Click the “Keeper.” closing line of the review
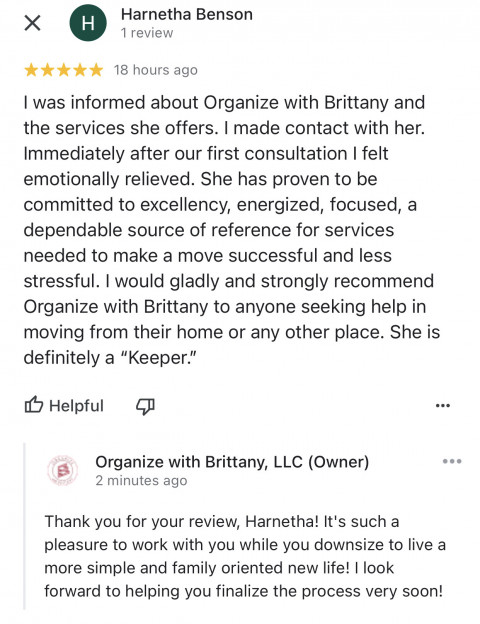The image size is (480, 624). click(110, 357)
